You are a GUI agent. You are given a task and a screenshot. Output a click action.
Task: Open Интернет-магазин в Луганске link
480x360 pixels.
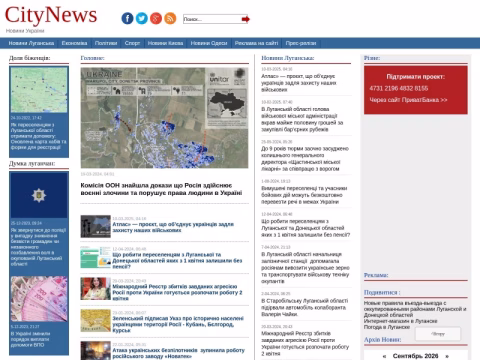pos(401,321)
